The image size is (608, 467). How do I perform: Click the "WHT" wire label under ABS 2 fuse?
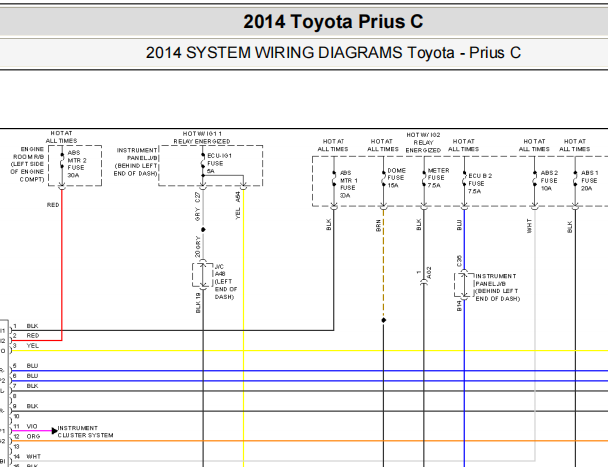(x=529, y=226)
